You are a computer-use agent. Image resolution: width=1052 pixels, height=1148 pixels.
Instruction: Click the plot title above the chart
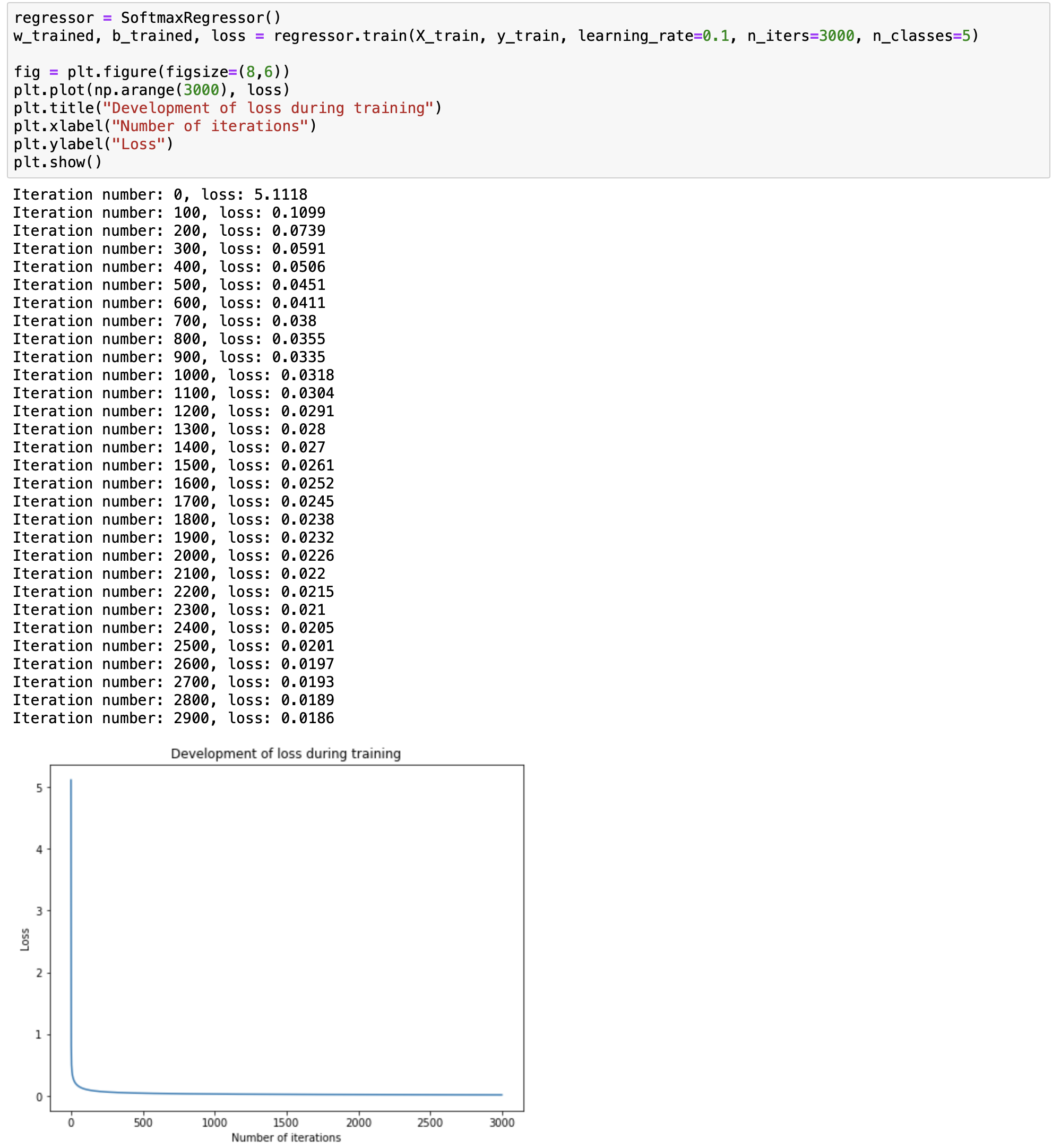(286, 753)
